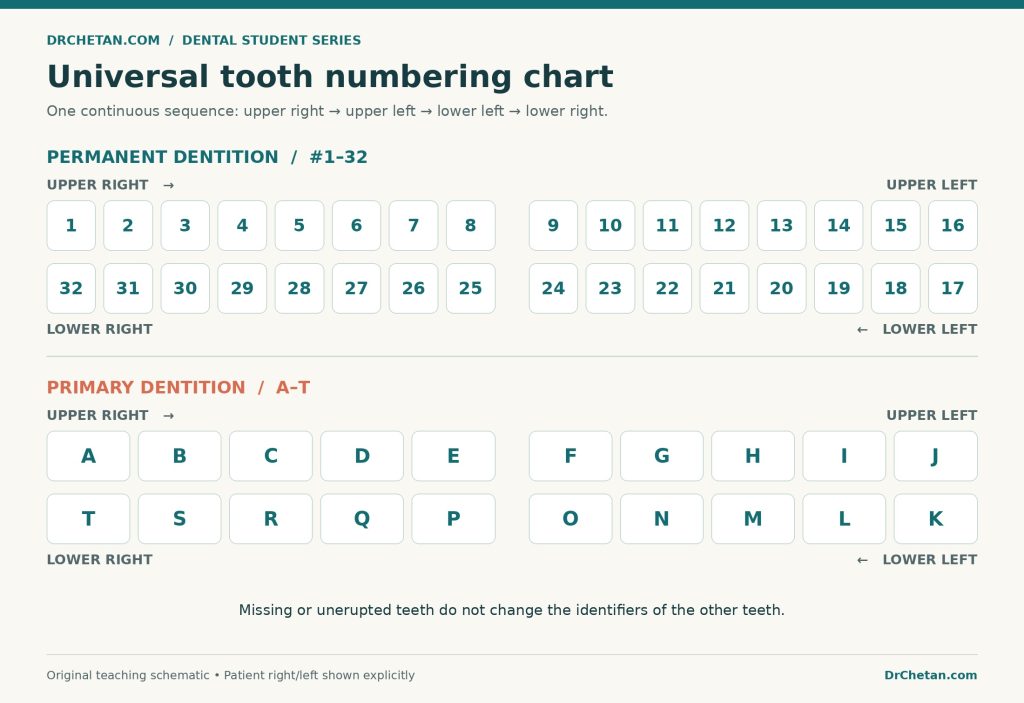Viewport: 1024px width, 703px height.
Task: Select primary tooth O box
Action: point(571,519)
